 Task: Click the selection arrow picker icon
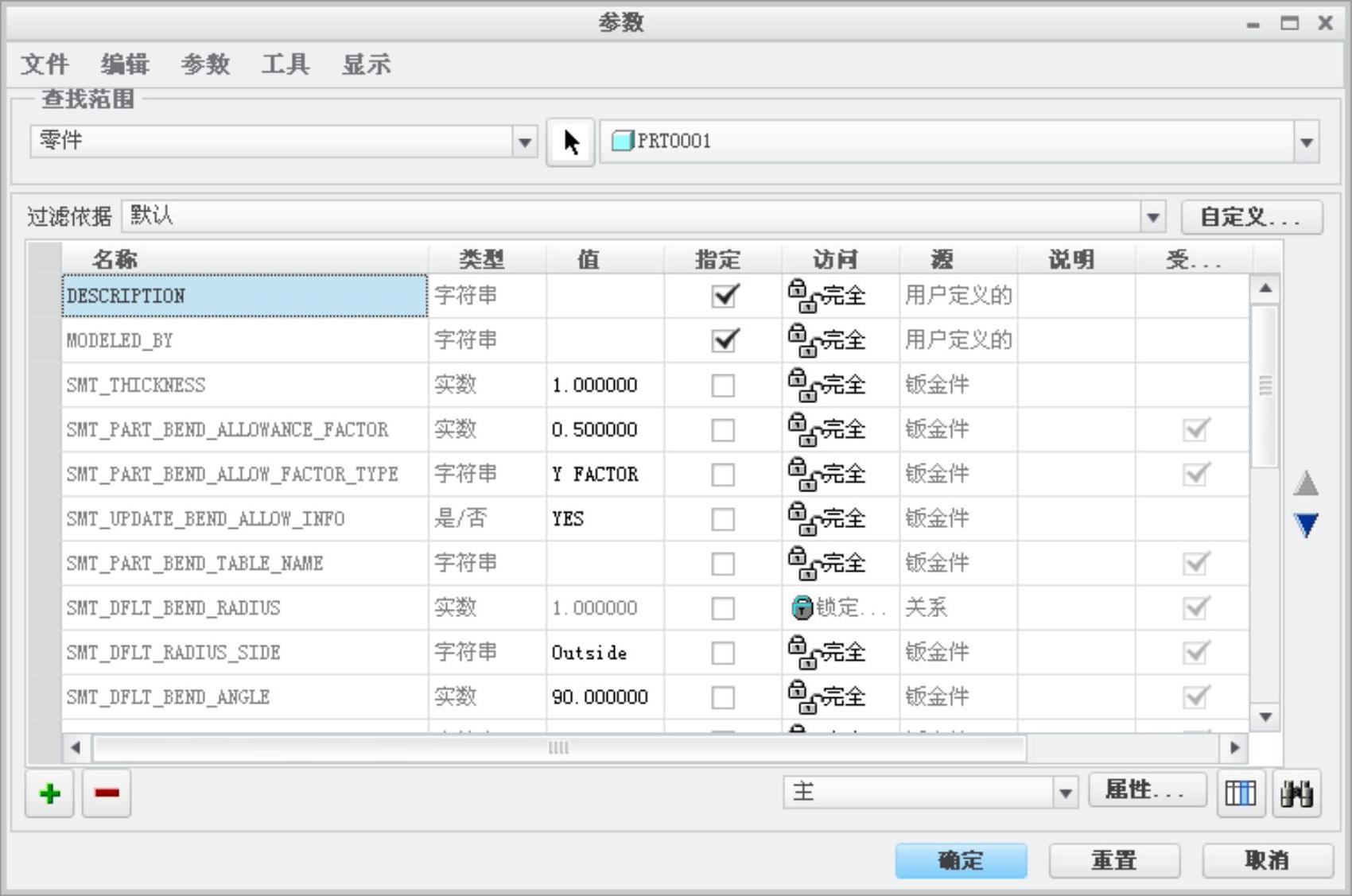[570, 142]
